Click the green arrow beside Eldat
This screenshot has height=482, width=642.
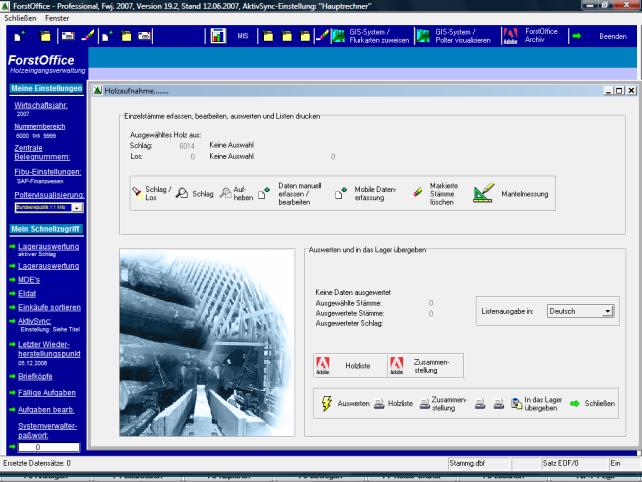12,294
